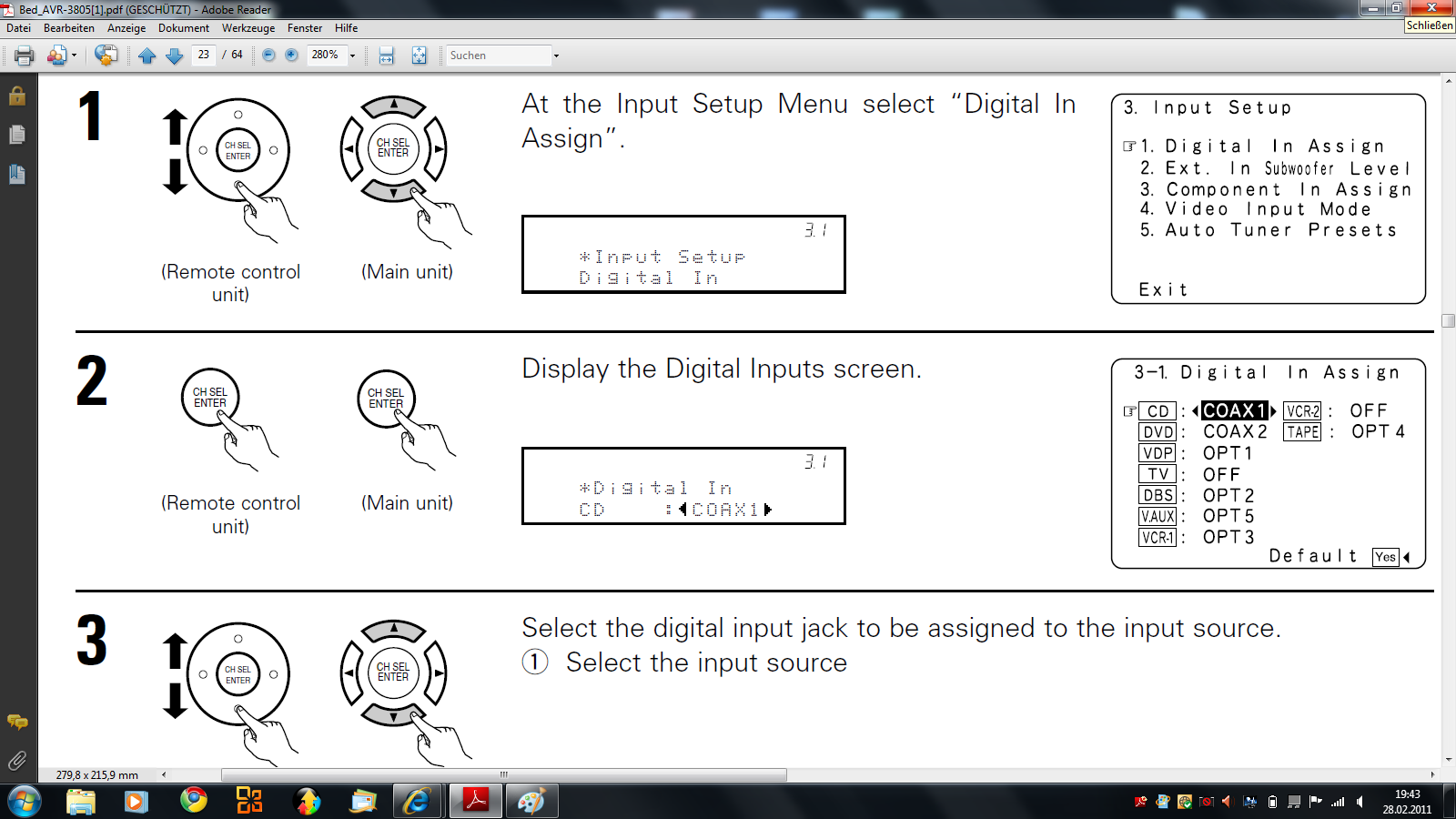Open Google Chrome from the taskbar

(x=193, y=801)
